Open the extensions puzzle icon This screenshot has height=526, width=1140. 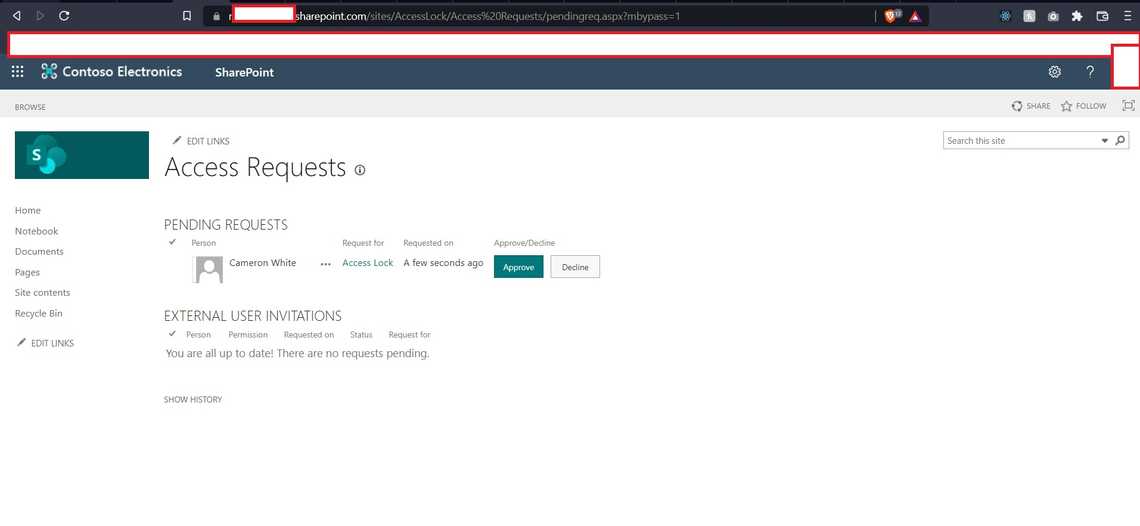[x=1077, y=16]
